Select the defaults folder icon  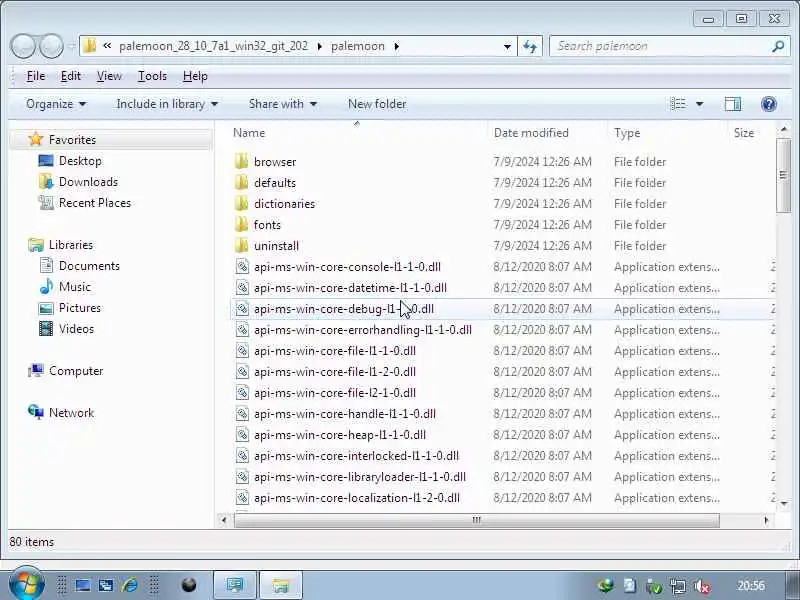pyautogui.click(x=241, y=183)
